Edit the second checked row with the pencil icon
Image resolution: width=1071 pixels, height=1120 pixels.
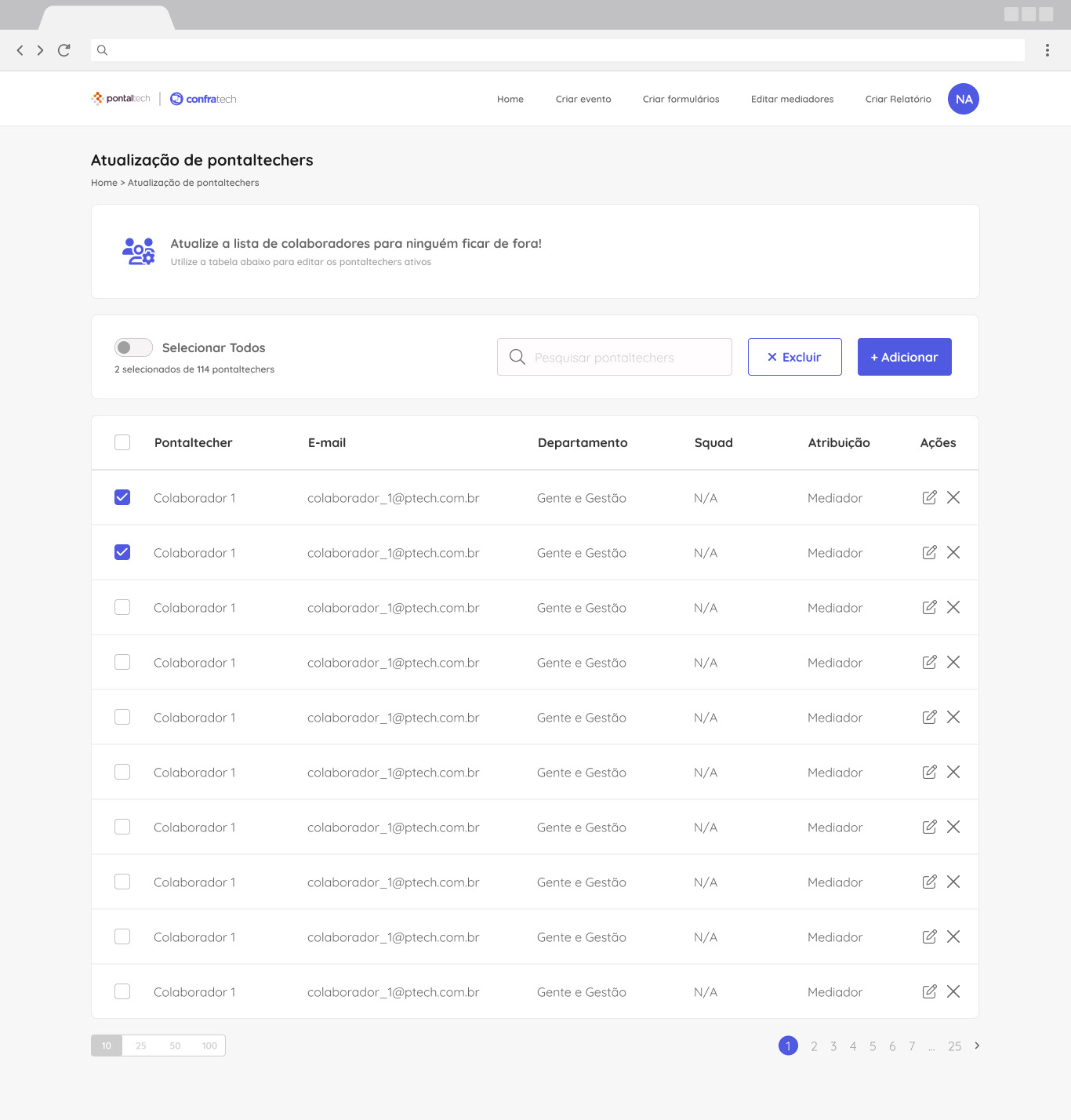coord(929,552)
